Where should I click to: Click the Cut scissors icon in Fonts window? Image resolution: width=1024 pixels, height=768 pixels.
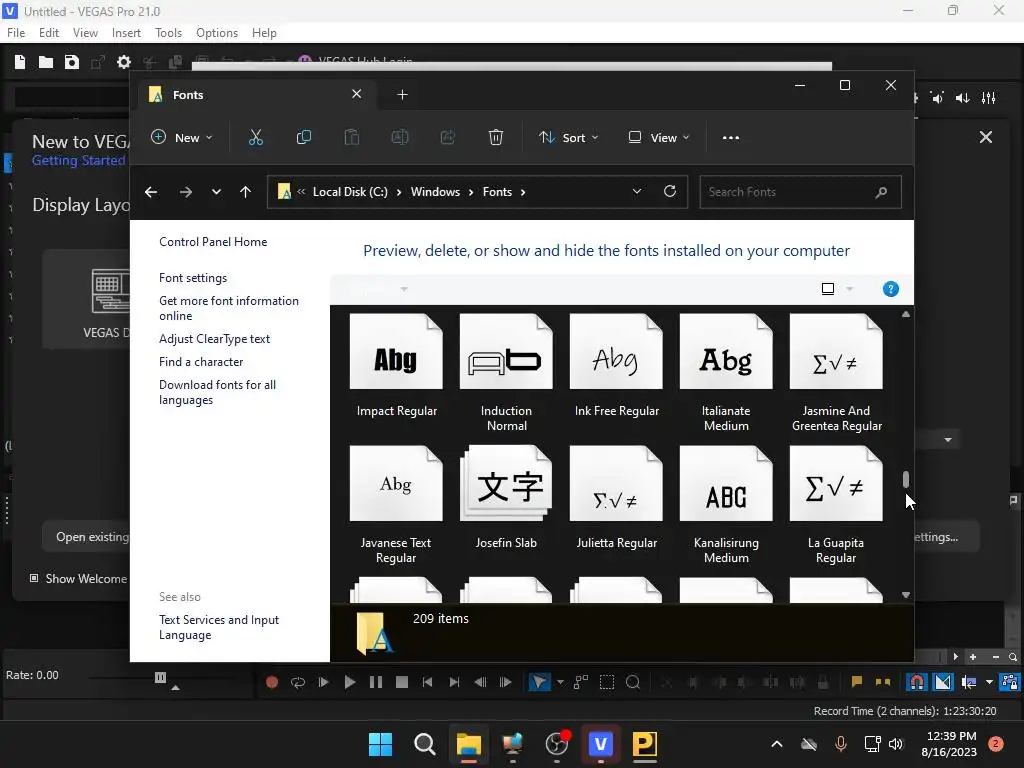pos(255,138)
